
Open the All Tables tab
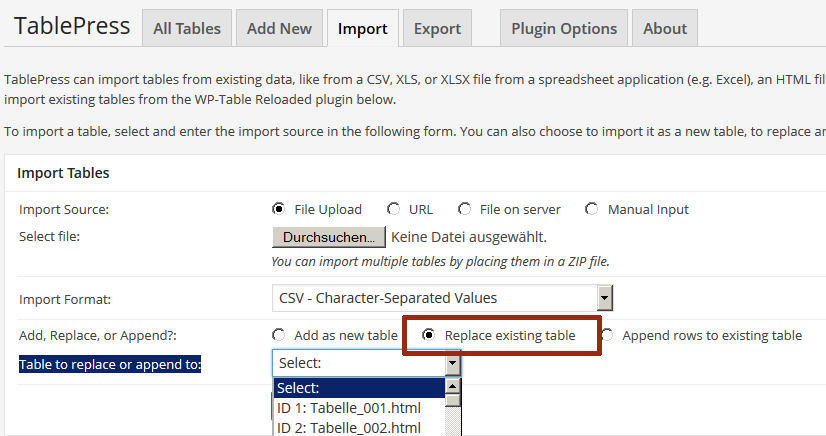coord(186,28)
